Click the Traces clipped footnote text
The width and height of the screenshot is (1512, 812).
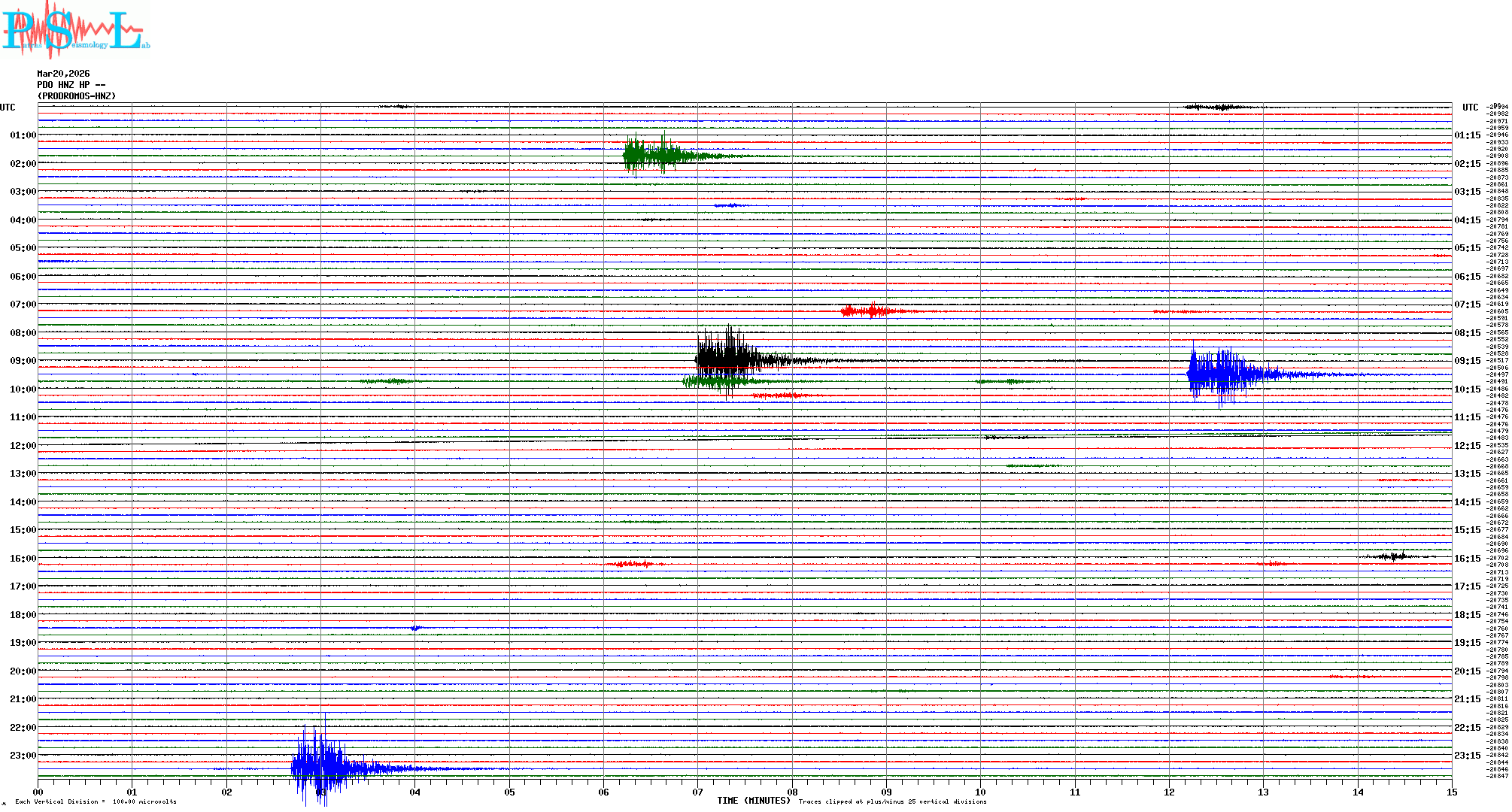[892, 801]
